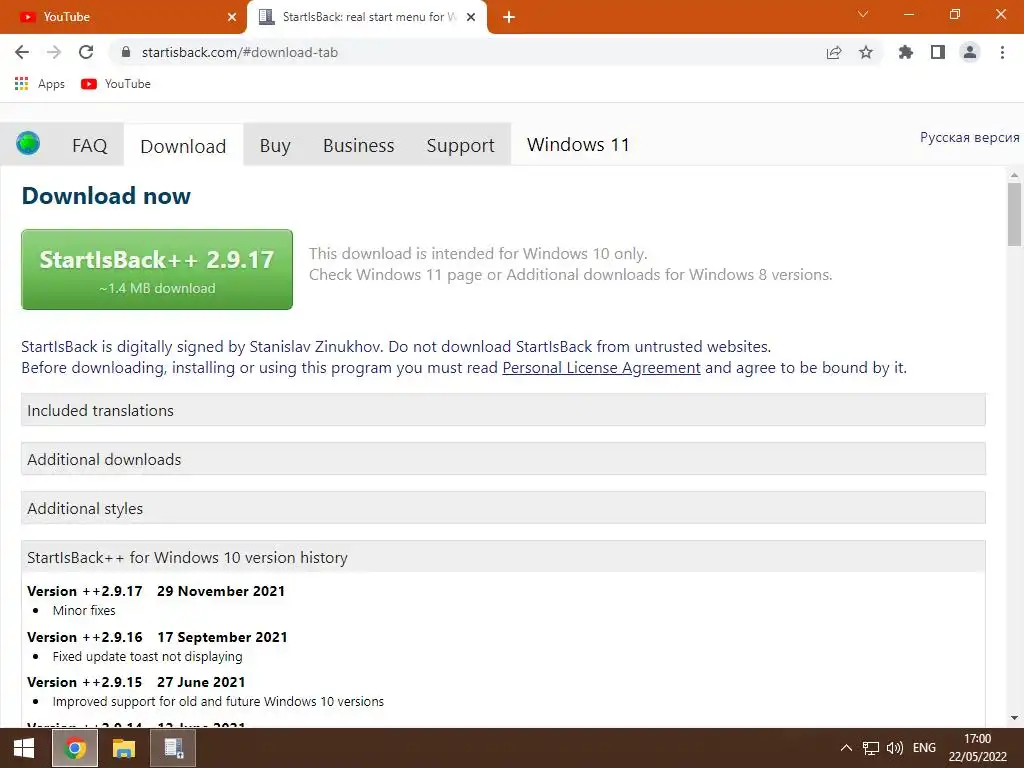The width and height of the screenshot is (1024, 768).
Task: Bookmark this page with the star
Action: click(866, 52)
